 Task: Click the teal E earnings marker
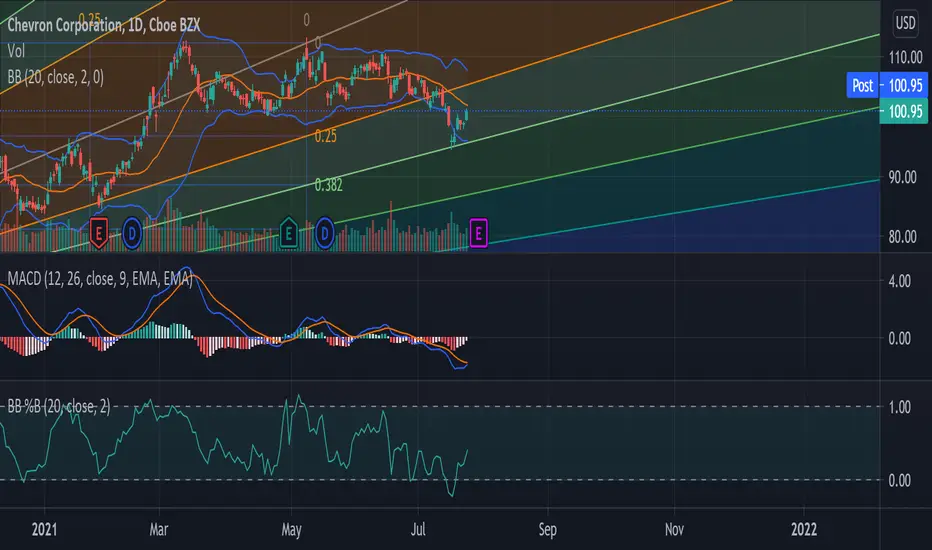click(288, 233)
